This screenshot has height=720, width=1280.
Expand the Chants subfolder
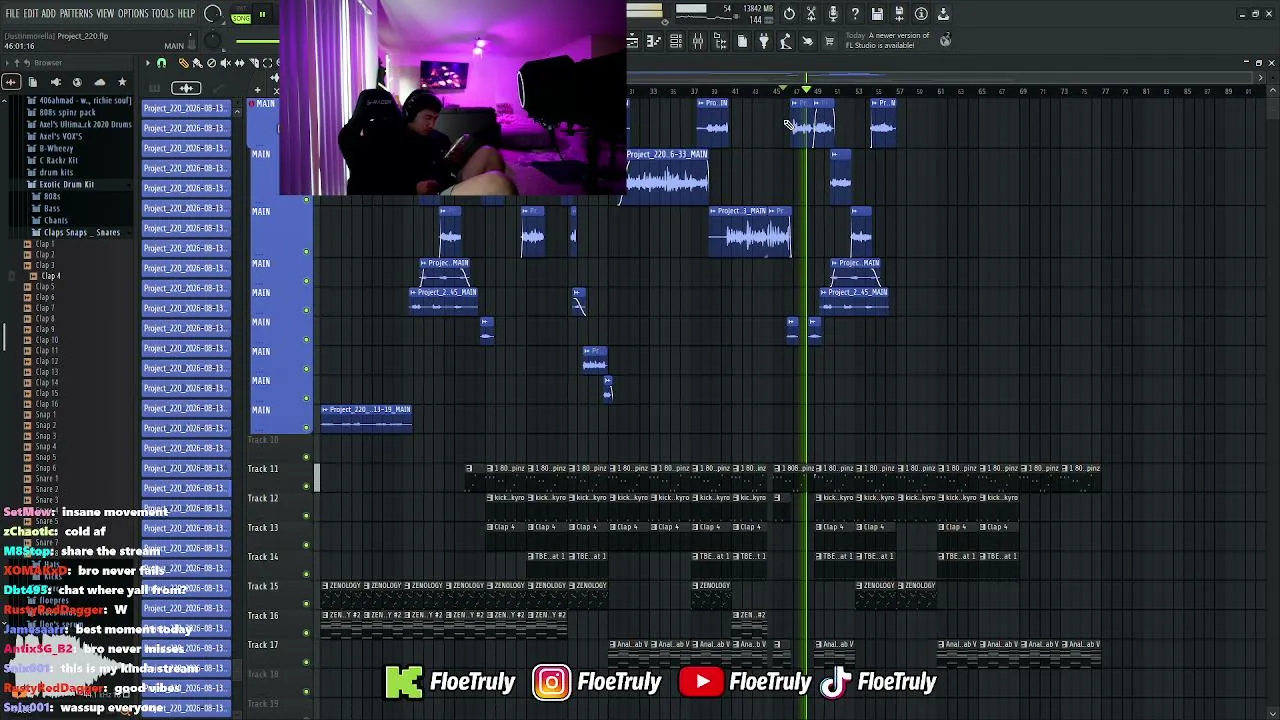[51, 220]
